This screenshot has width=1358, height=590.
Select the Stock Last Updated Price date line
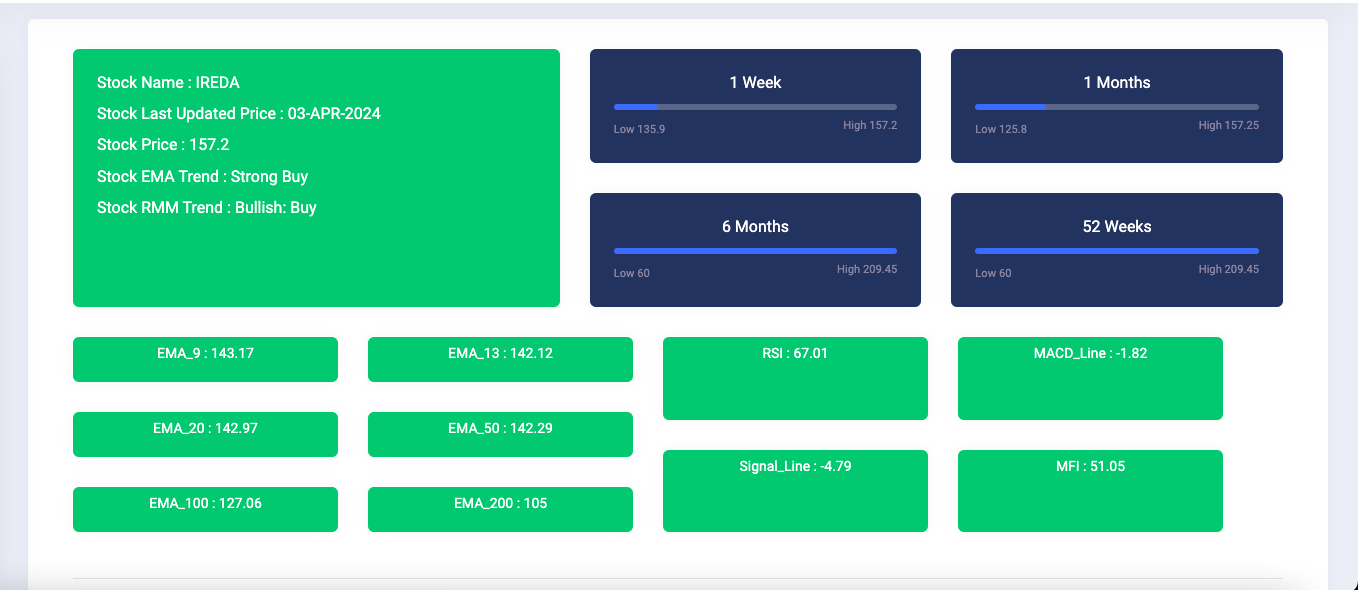[x=239, y=113]
